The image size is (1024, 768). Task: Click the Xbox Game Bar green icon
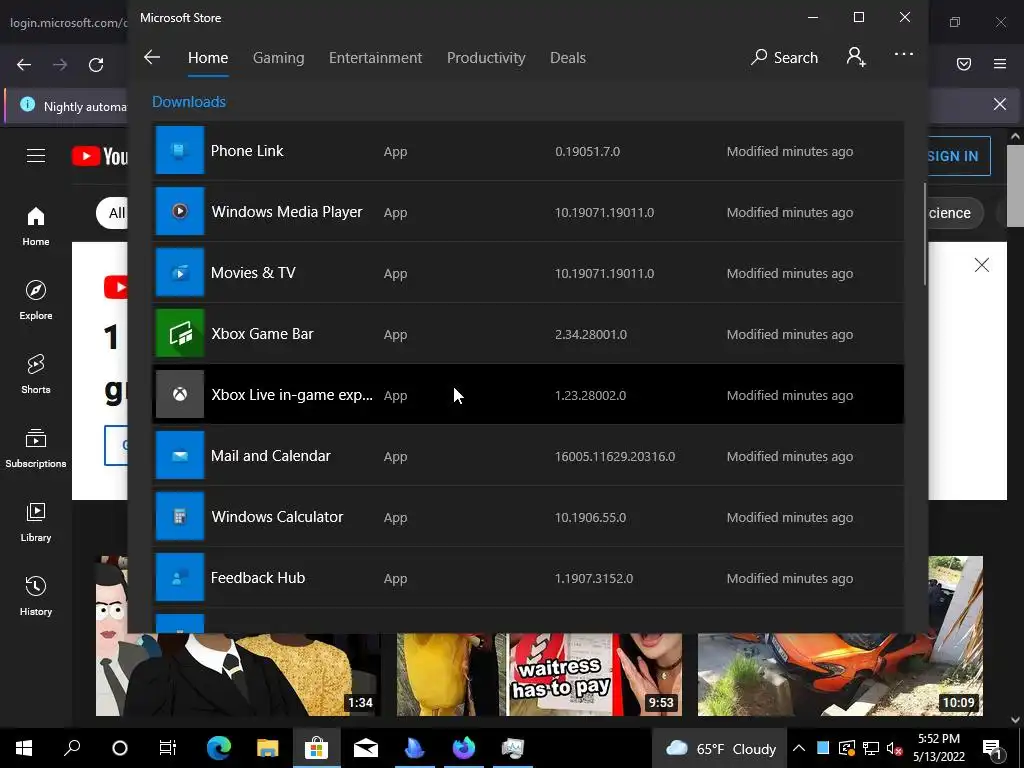[x=180, y=334]
